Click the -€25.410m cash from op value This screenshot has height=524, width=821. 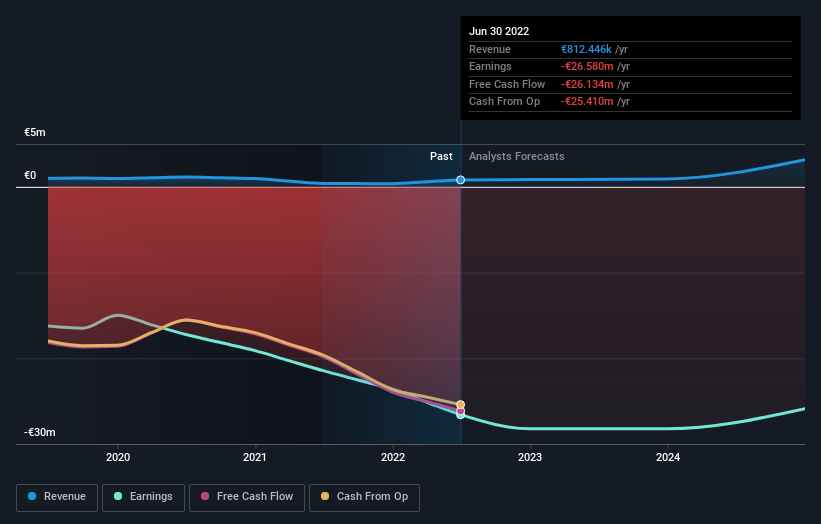point(587,102)
